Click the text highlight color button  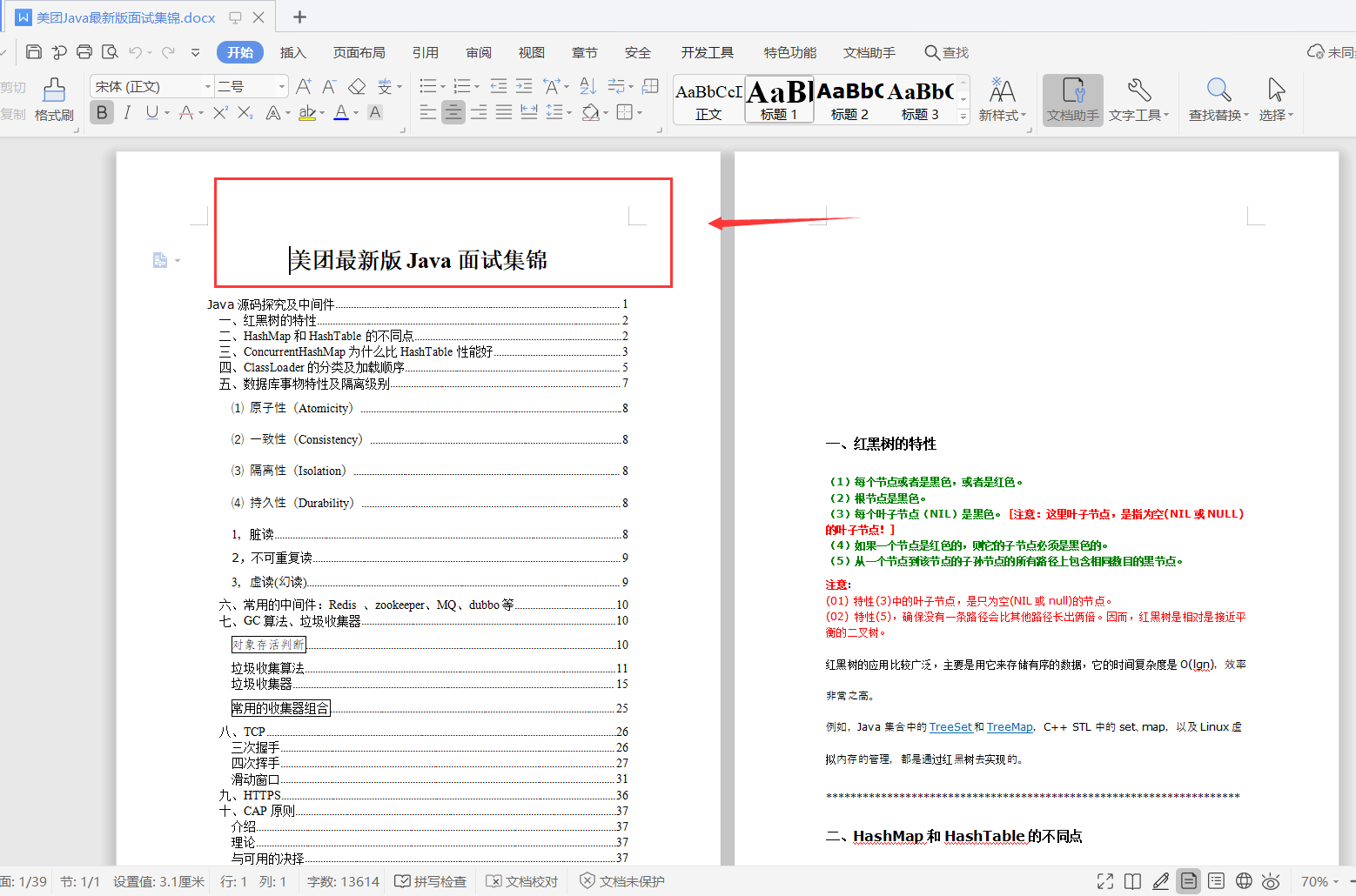306,112
